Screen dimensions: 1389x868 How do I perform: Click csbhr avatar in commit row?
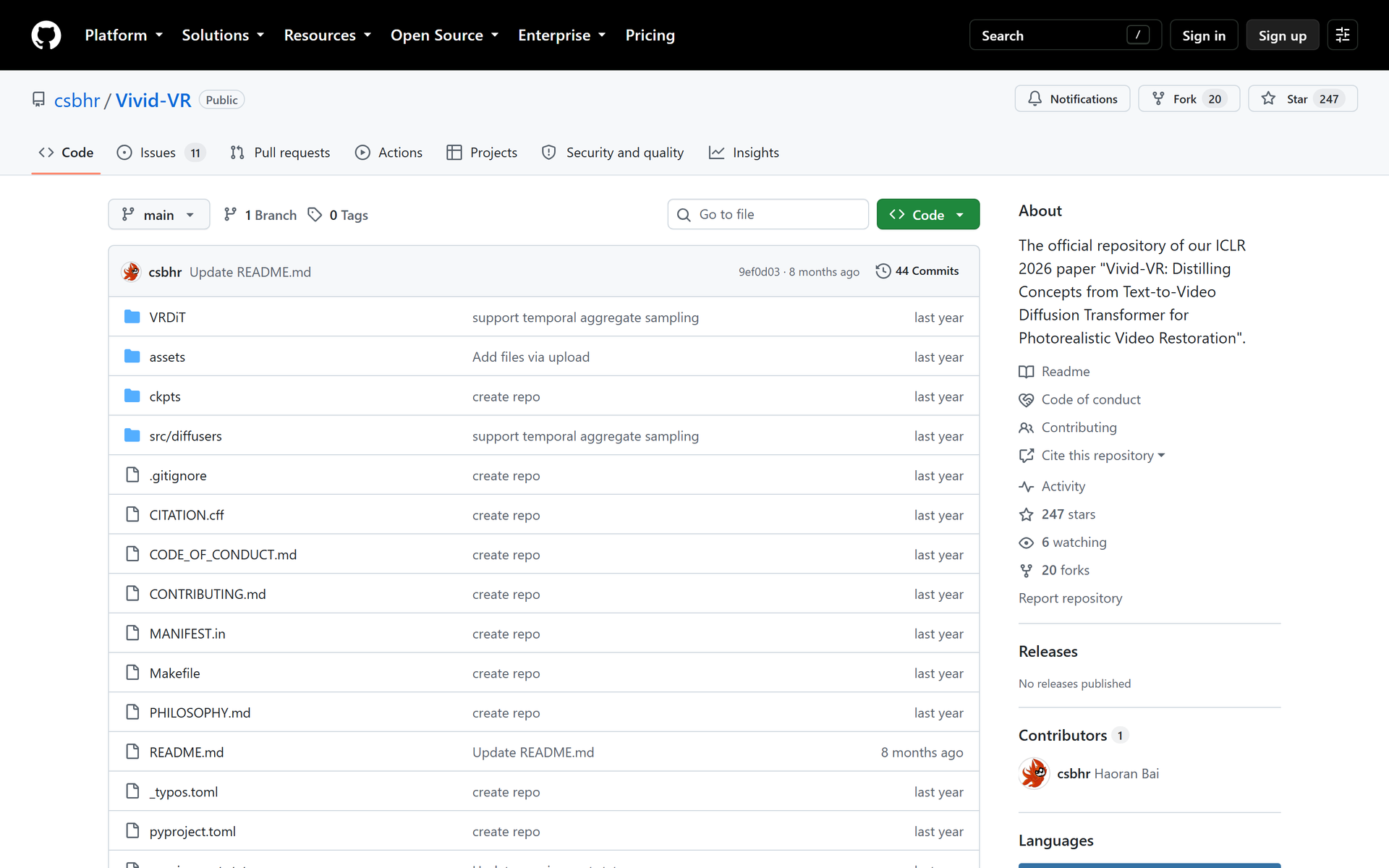point(131,271)
